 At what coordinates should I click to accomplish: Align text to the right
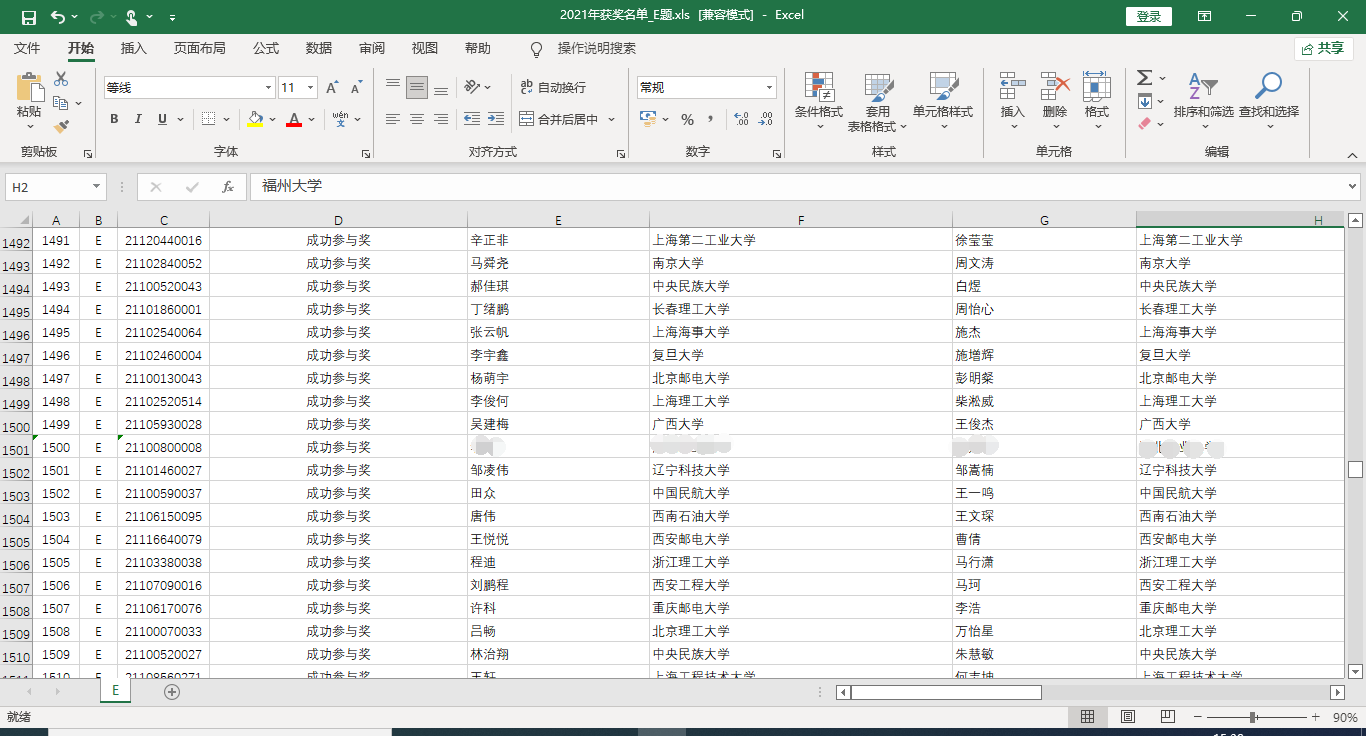pos(441,119)
